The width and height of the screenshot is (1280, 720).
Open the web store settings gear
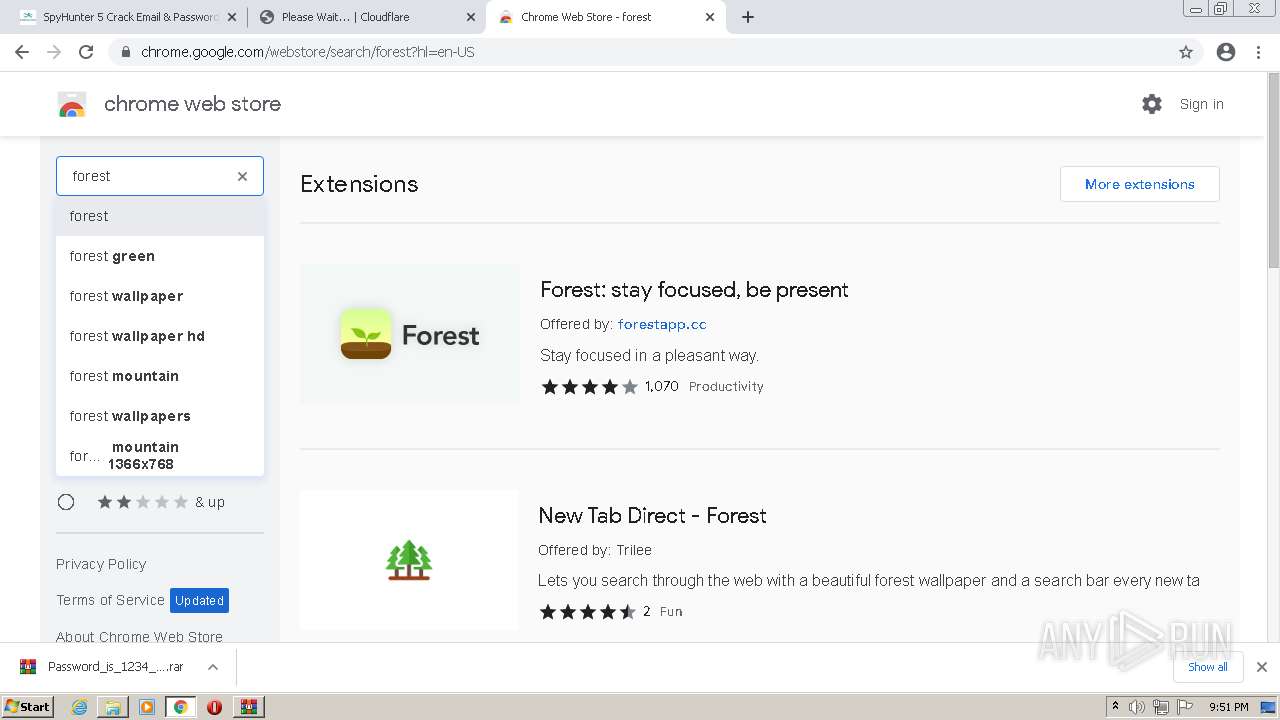(x=1152, y=104)
